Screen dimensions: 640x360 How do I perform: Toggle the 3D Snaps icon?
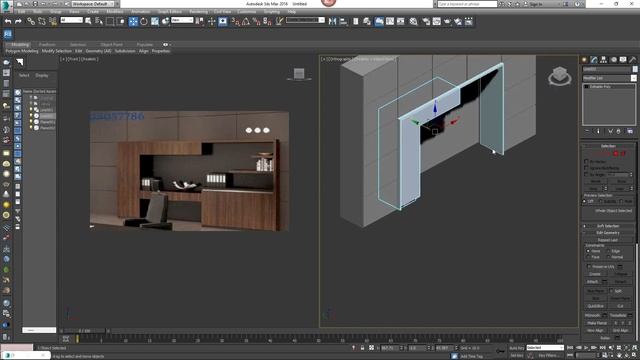[235, 21]
